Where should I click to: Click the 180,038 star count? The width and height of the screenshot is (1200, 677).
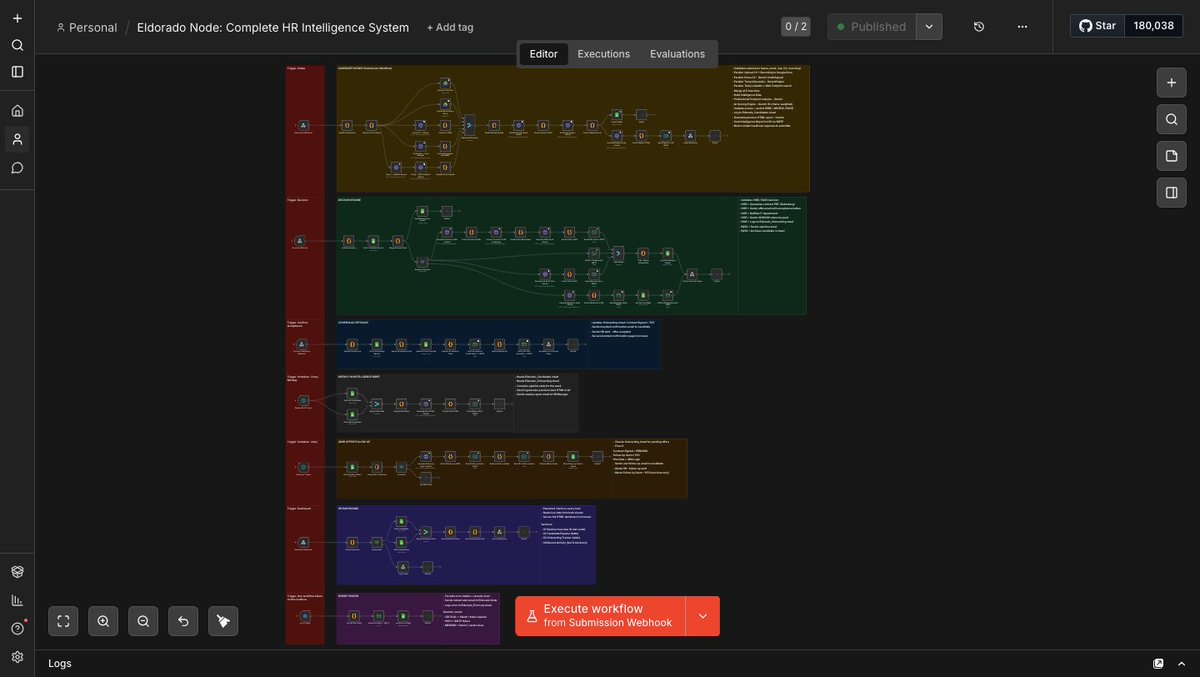(x=1153, y=26)
